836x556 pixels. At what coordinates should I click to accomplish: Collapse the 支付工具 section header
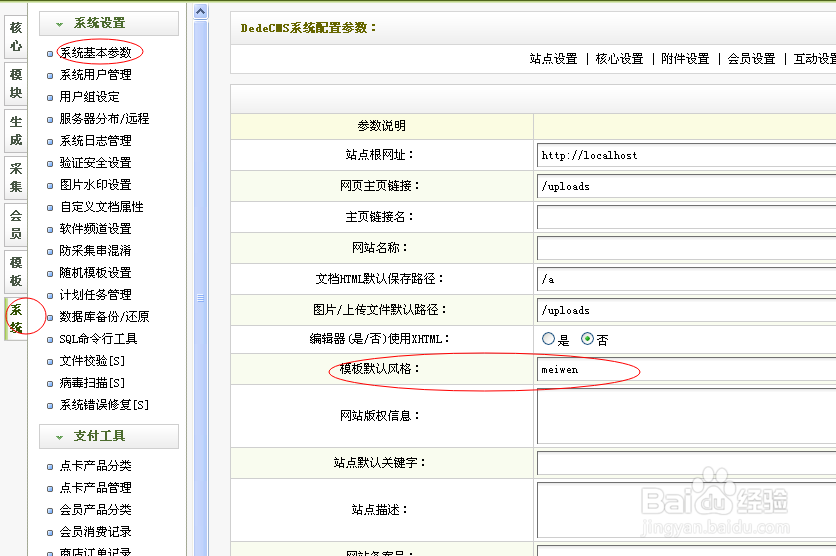109,437
